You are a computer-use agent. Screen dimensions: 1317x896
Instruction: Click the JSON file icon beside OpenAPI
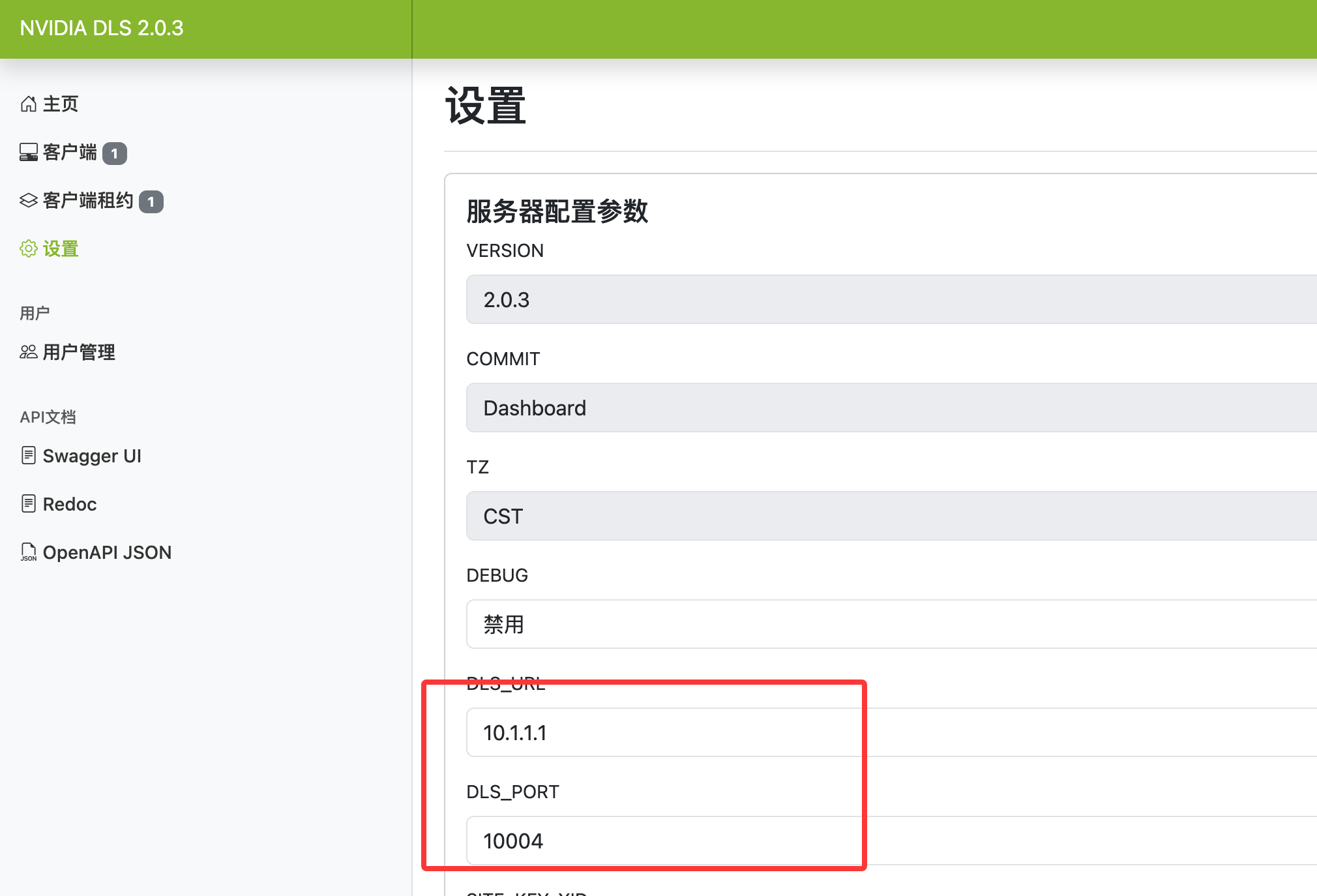(x=28, y=552)
